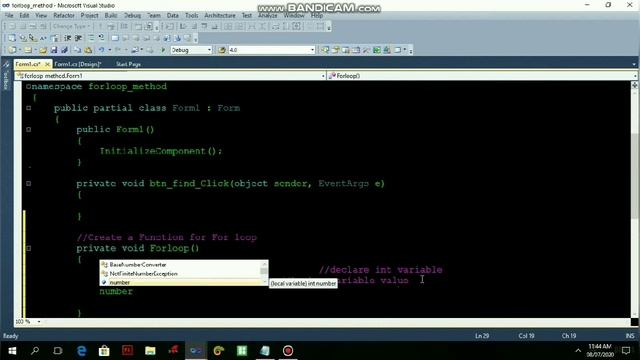Viewport: 640px width, 360px height.
Task: Close the Form1.cs tab
Action: [47, 64]
